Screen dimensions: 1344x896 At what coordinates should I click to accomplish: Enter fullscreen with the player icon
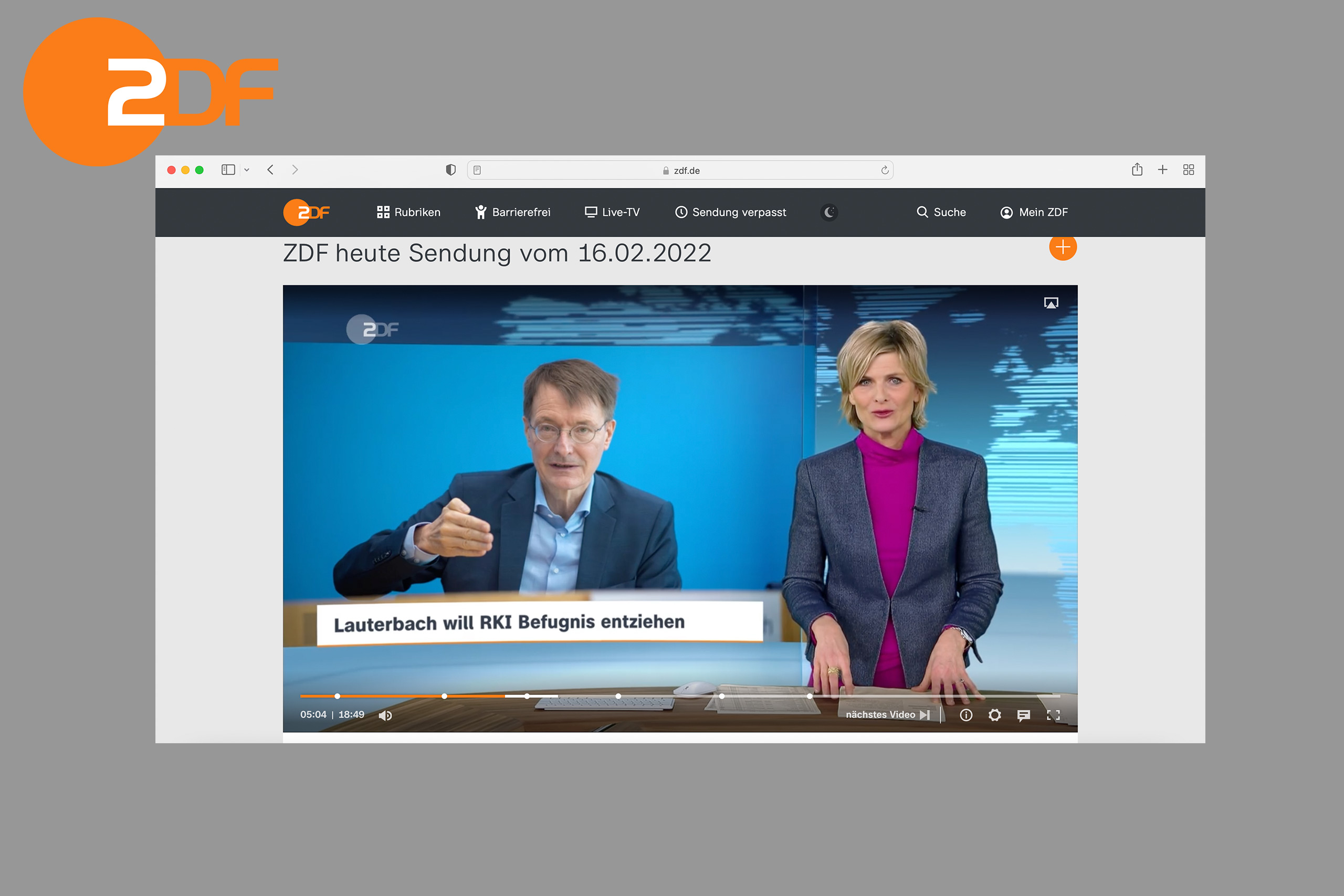(1054, 715)
